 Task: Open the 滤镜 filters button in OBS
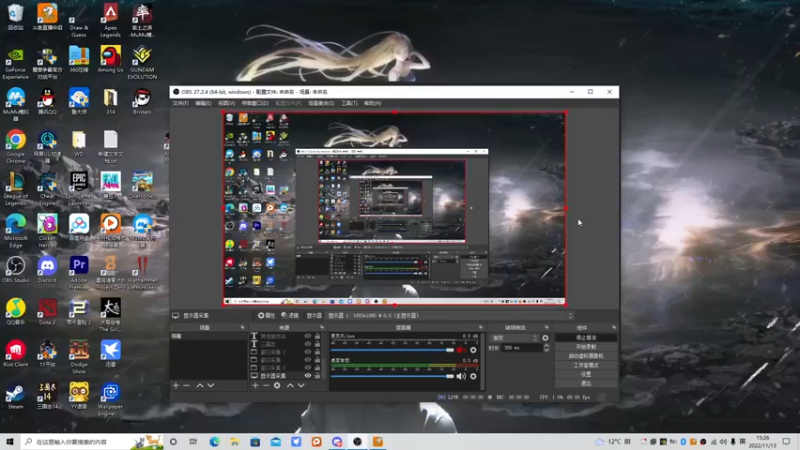pyautogui.click(x=290, y=315)
